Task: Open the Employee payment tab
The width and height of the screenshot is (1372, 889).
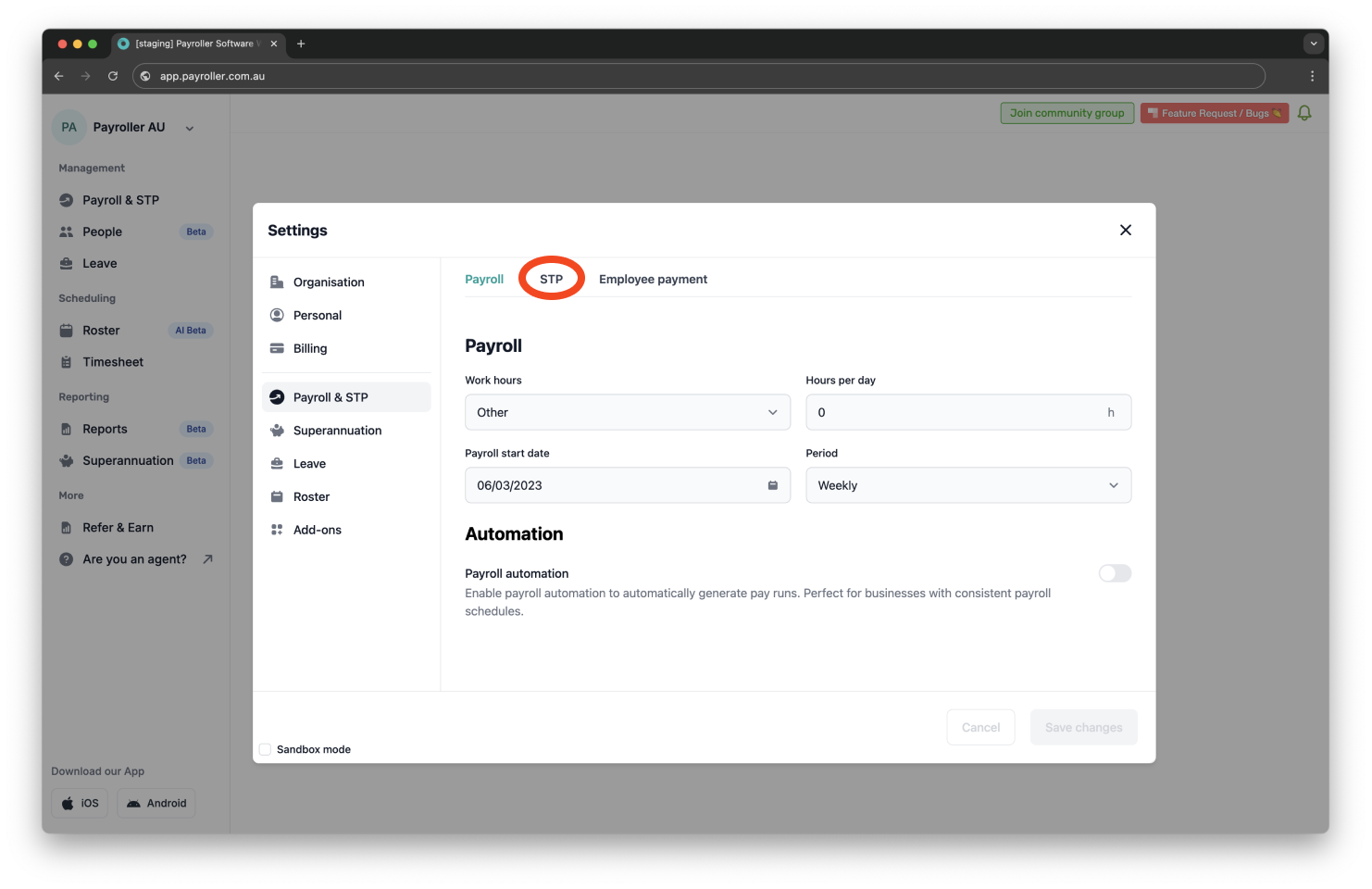Action: pos(653,278)
